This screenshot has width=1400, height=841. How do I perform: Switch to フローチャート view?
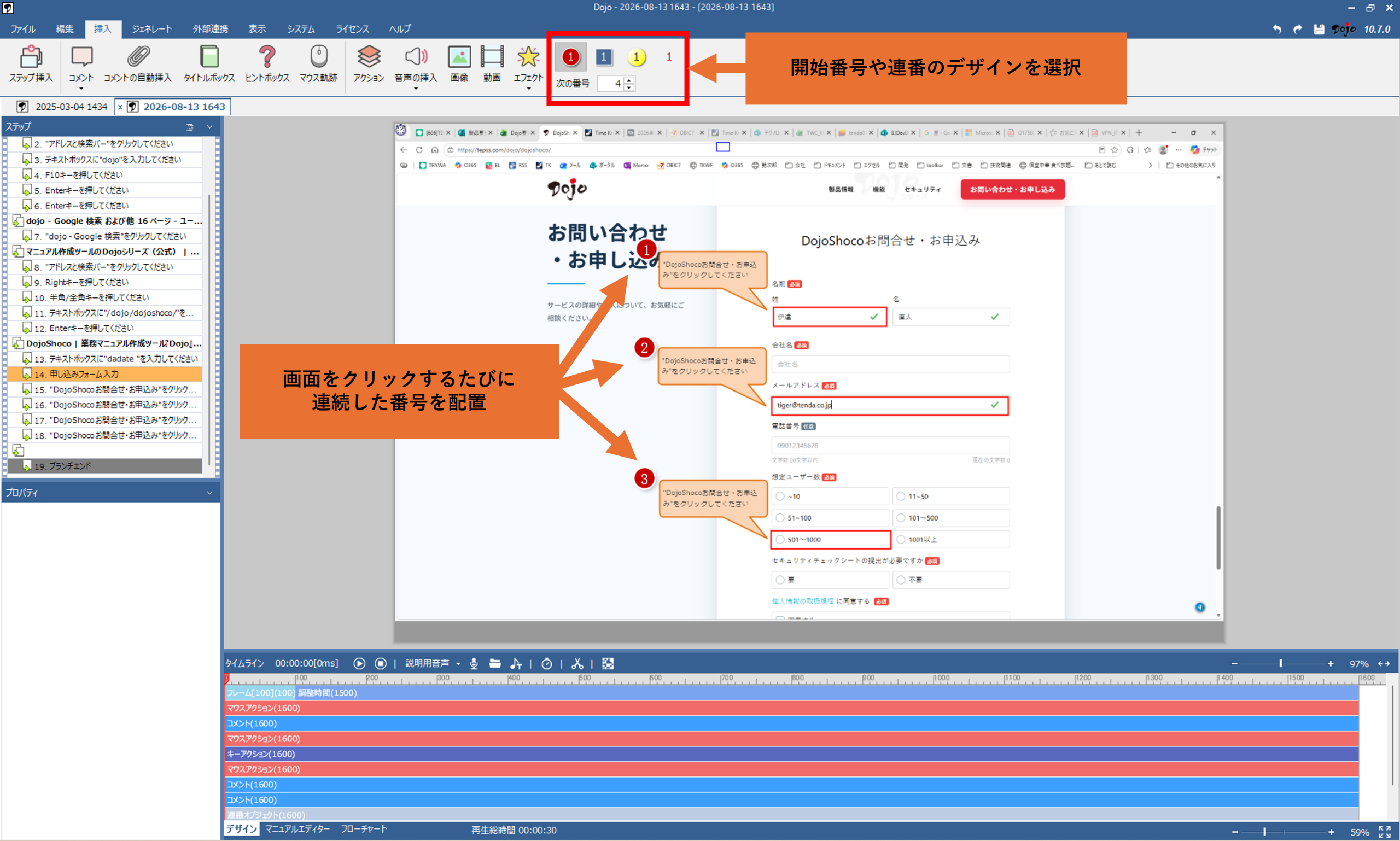[x=364, y=828]
